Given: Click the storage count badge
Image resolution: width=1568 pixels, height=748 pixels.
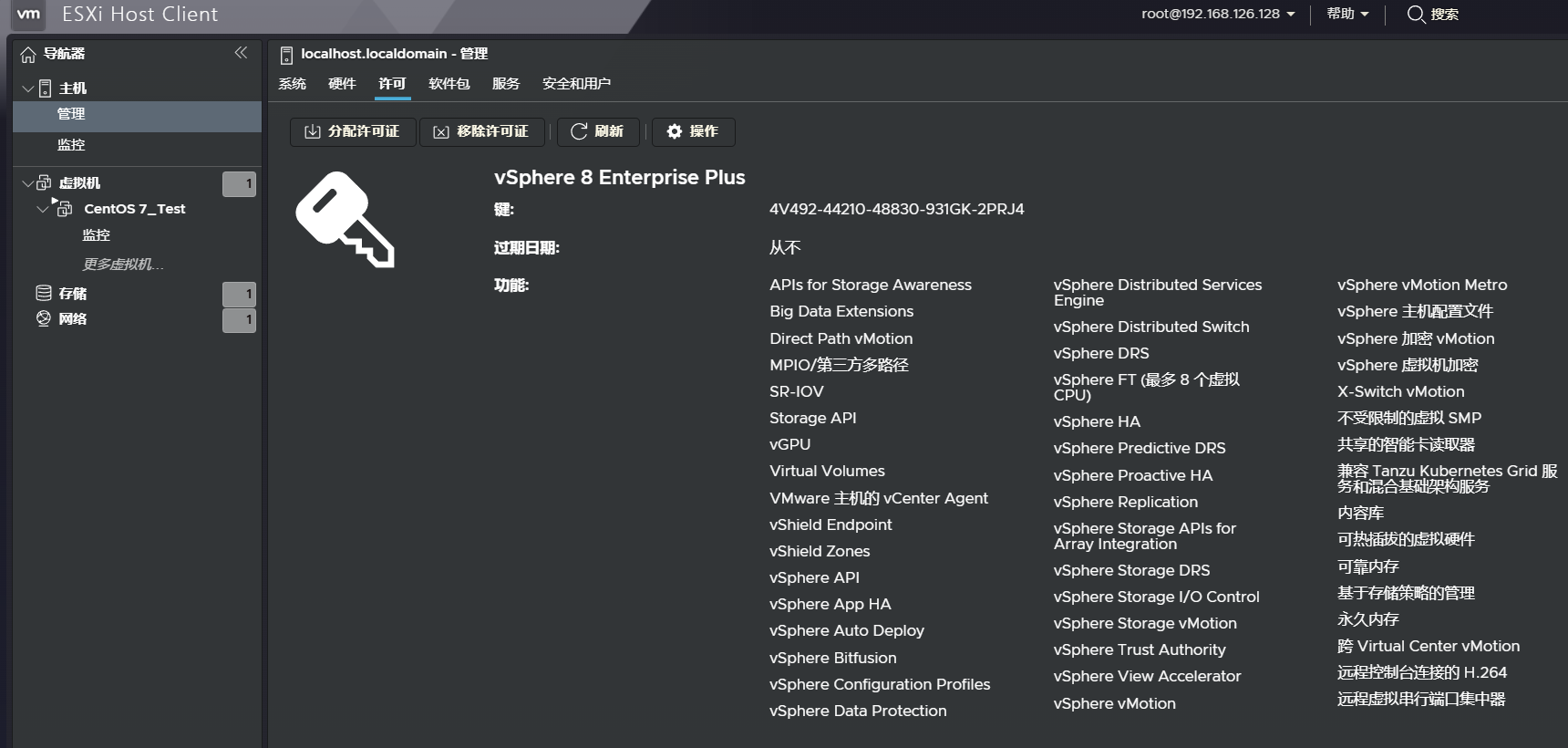Looking at the screenshot, I should 239,295.
